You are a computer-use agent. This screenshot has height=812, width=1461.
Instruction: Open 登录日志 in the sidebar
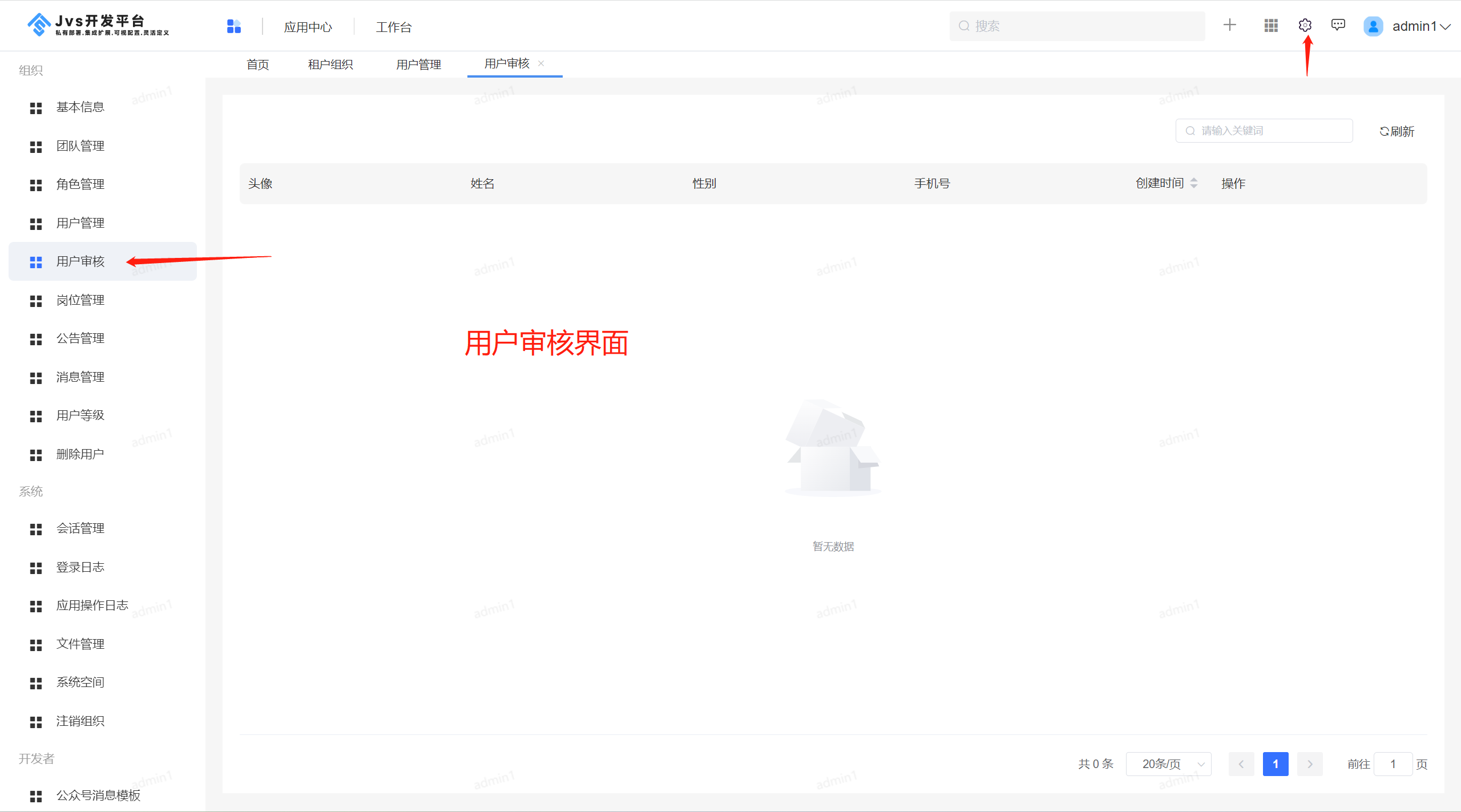click(80, 567)
